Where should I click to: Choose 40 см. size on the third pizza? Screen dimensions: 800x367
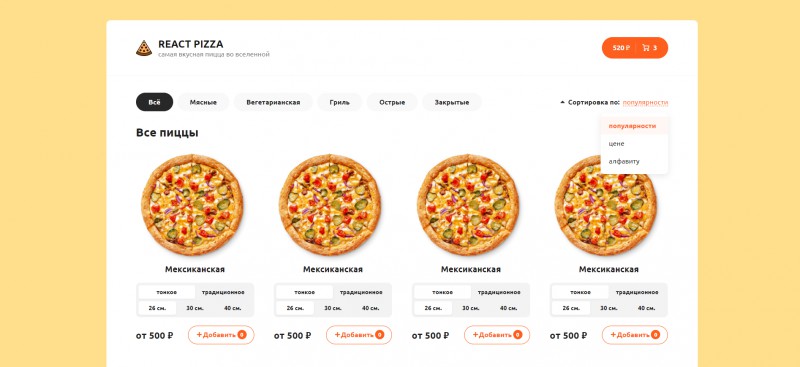point(508,308)
